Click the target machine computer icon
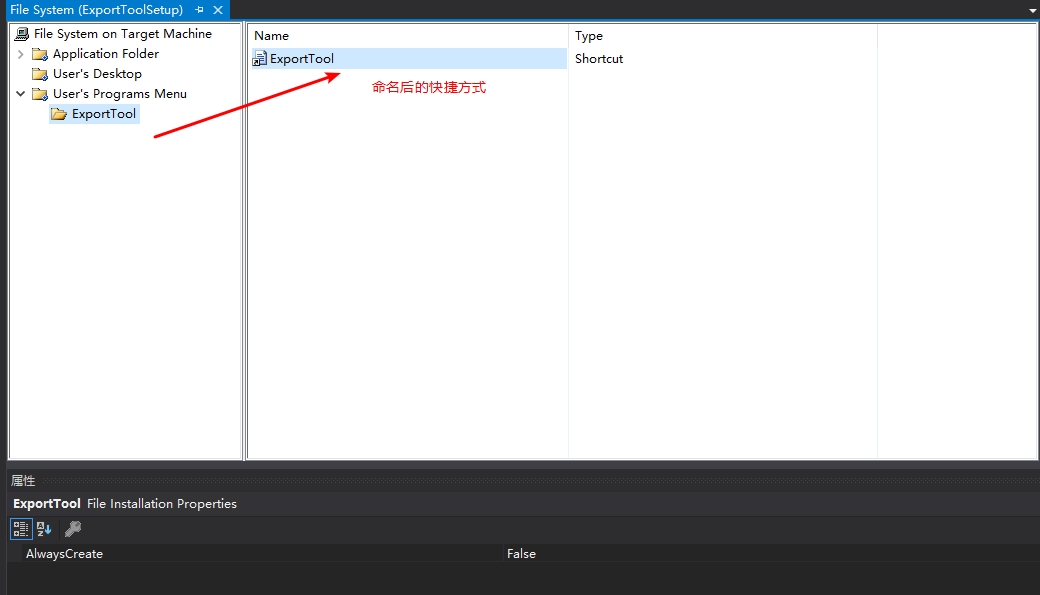Image resolution: width=1040 pixels, height=595 pixels. pos(22,34)
